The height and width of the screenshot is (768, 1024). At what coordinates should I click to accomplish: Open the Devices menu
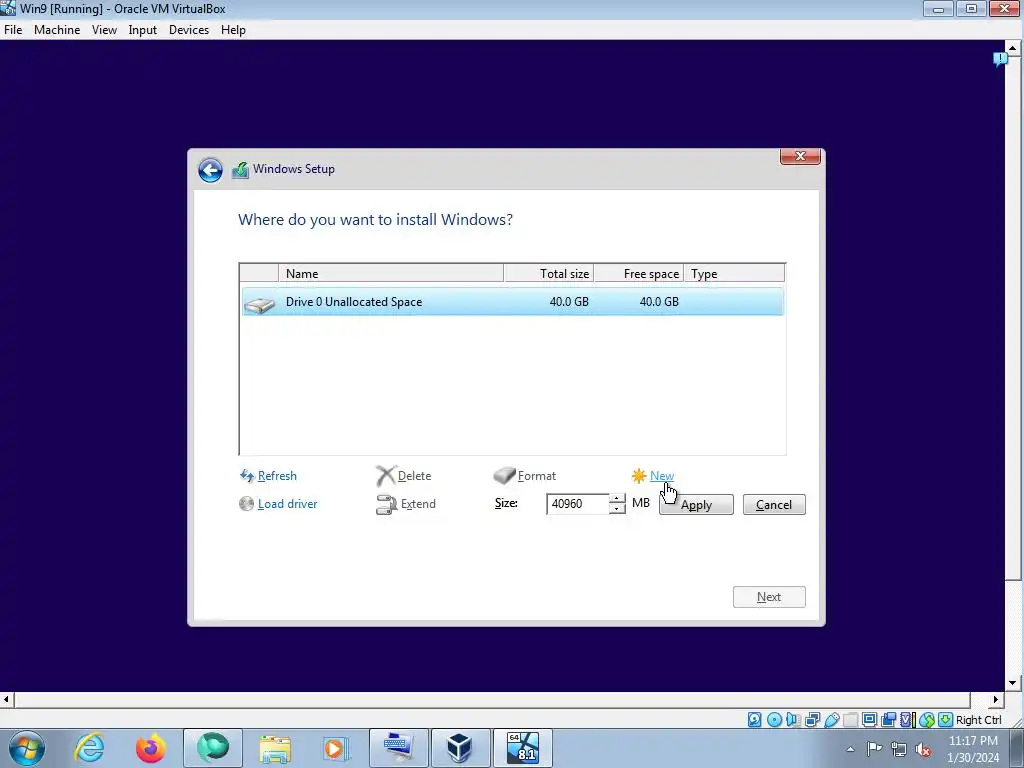189,30
